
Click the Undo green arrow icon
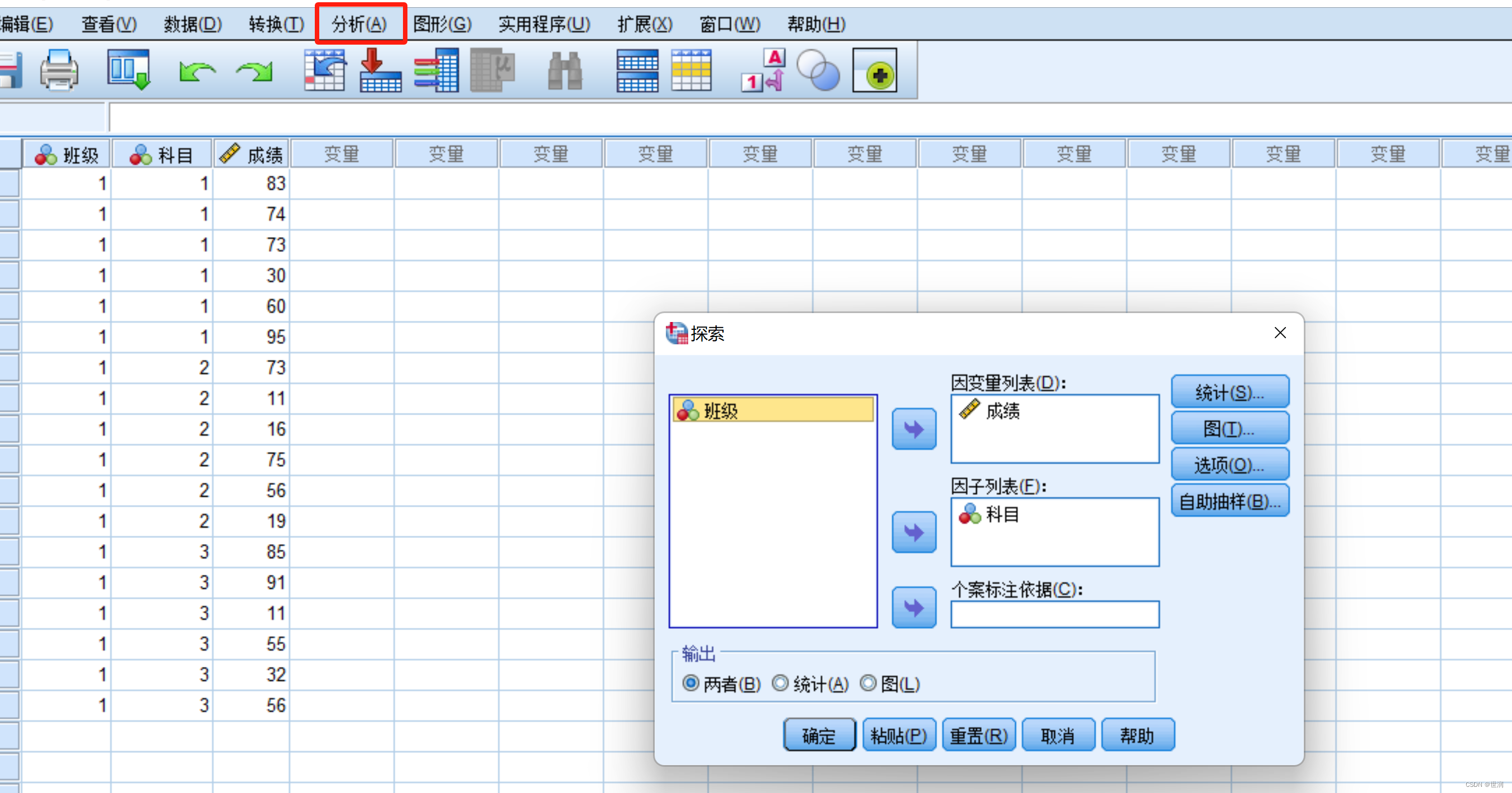coord(196,71)
